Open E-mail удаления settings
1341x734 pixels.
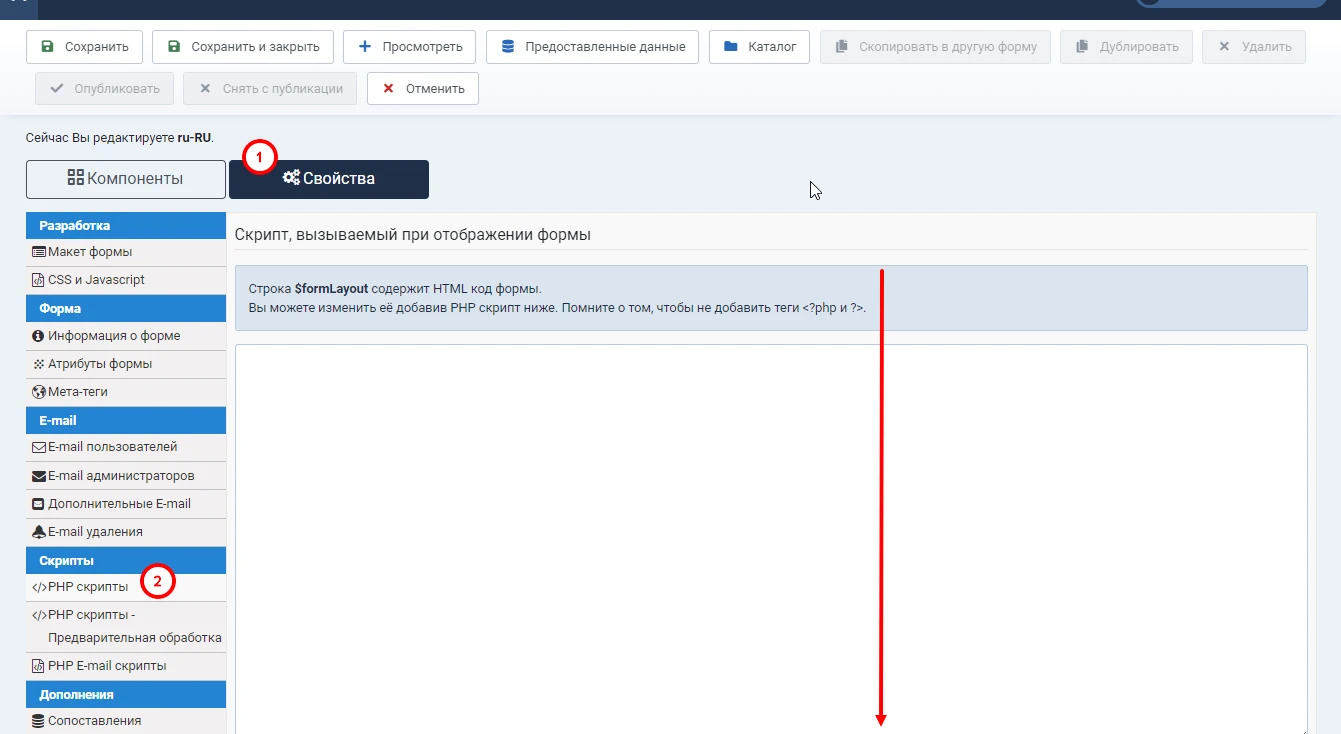click(x=126, y=532)
